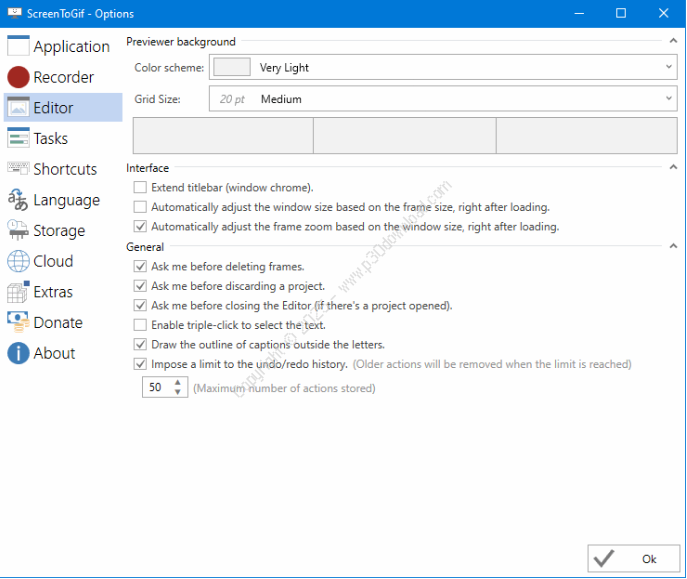Enable Extend titlebar (window chrome) checkbox
Viewport: 687px width, 579px height.
[140, 188]
